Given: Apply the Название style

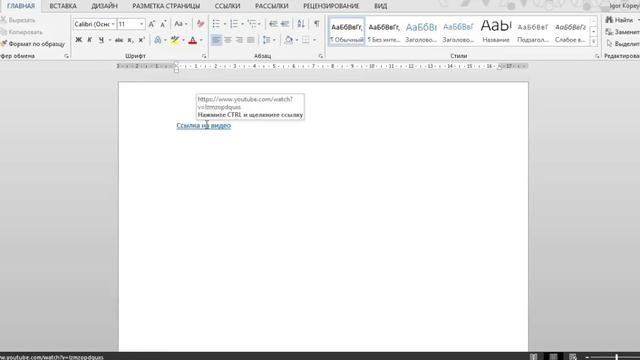Looking at the screenshot, I should coord(496,31).
